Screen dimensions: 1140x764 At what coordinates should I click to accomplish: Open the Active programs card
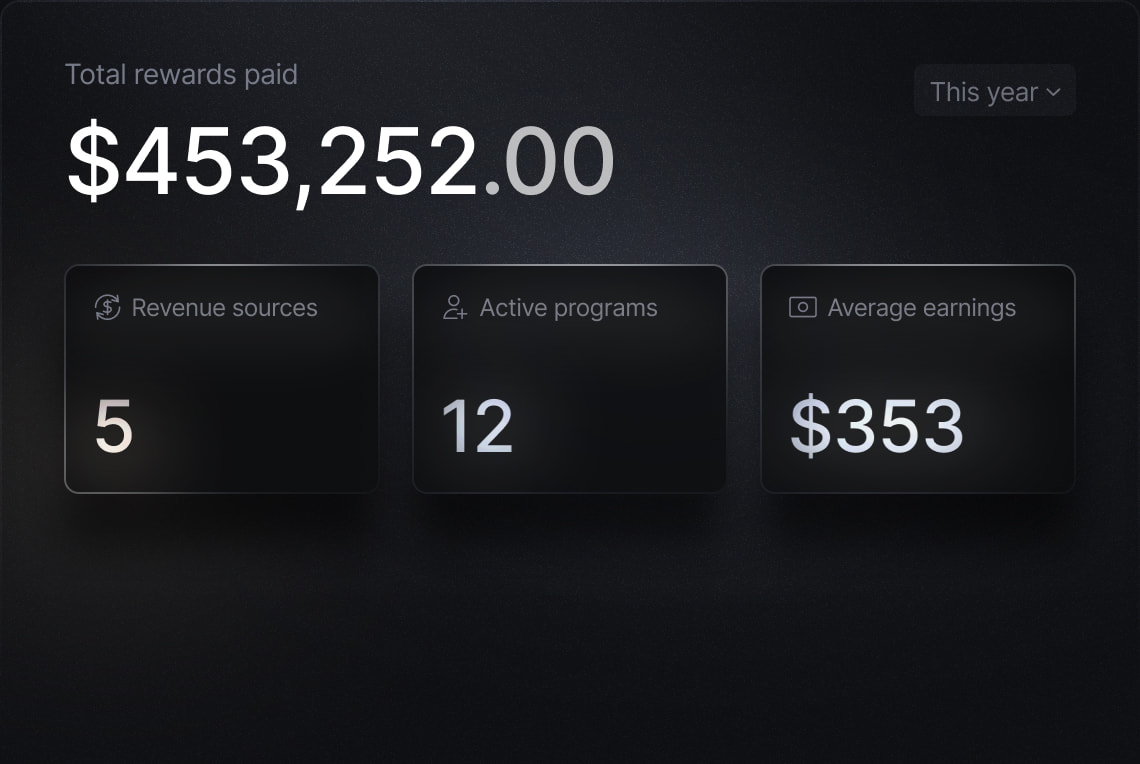coord(569,380)
